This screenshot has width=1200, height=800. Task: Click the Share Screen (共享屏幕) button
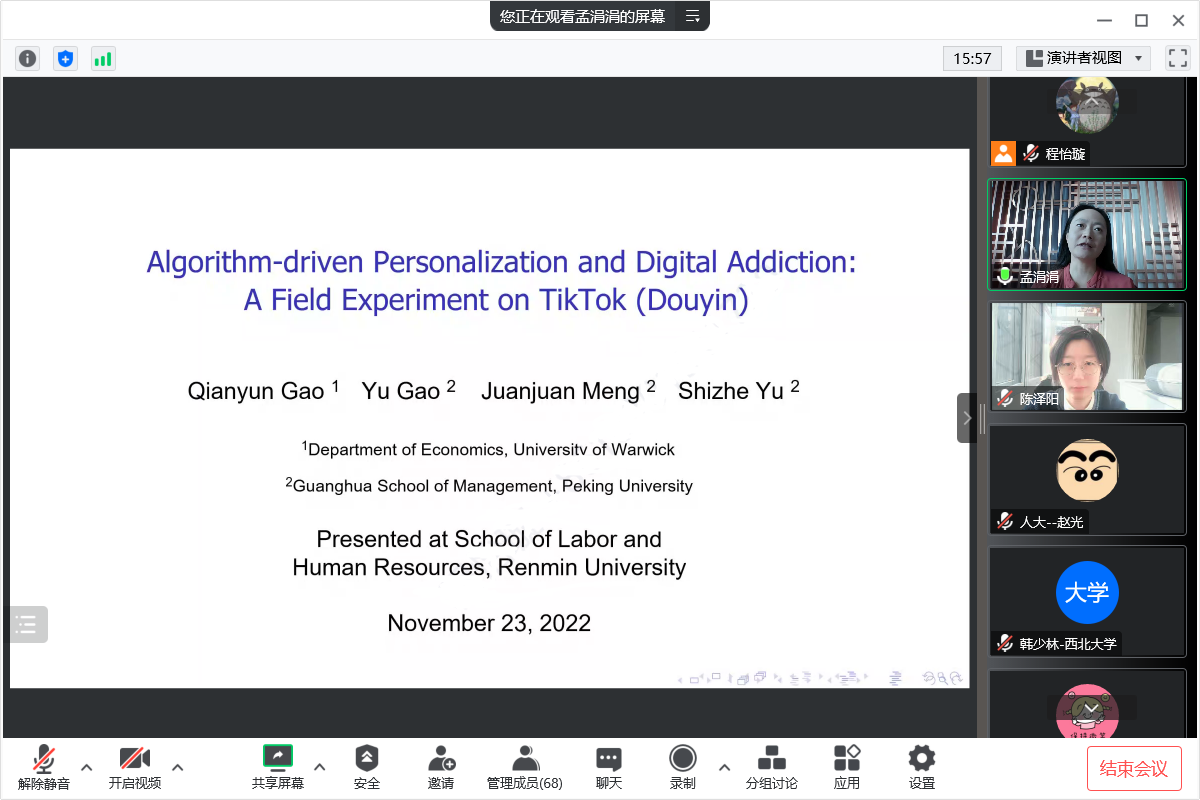click(277, 766)
